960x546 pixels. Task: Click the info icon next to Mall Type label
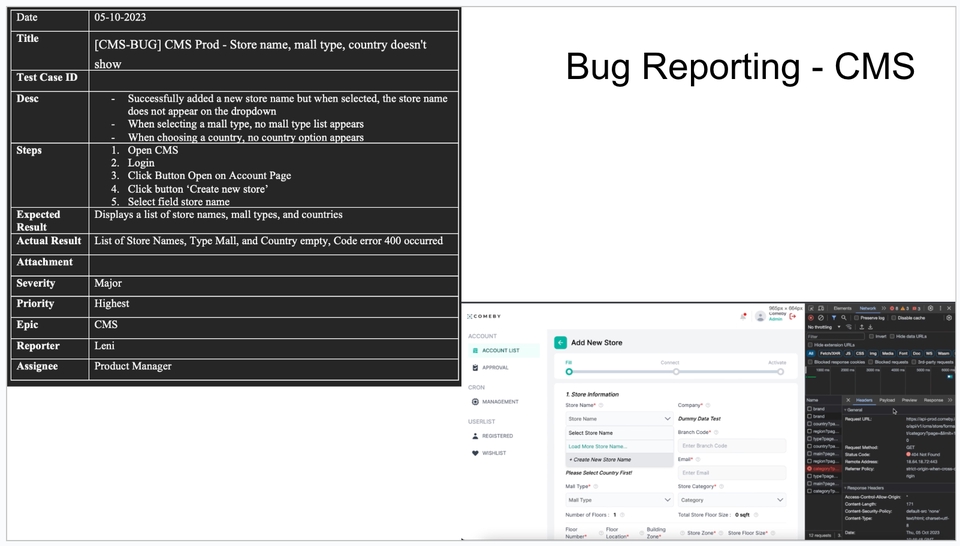596,487
